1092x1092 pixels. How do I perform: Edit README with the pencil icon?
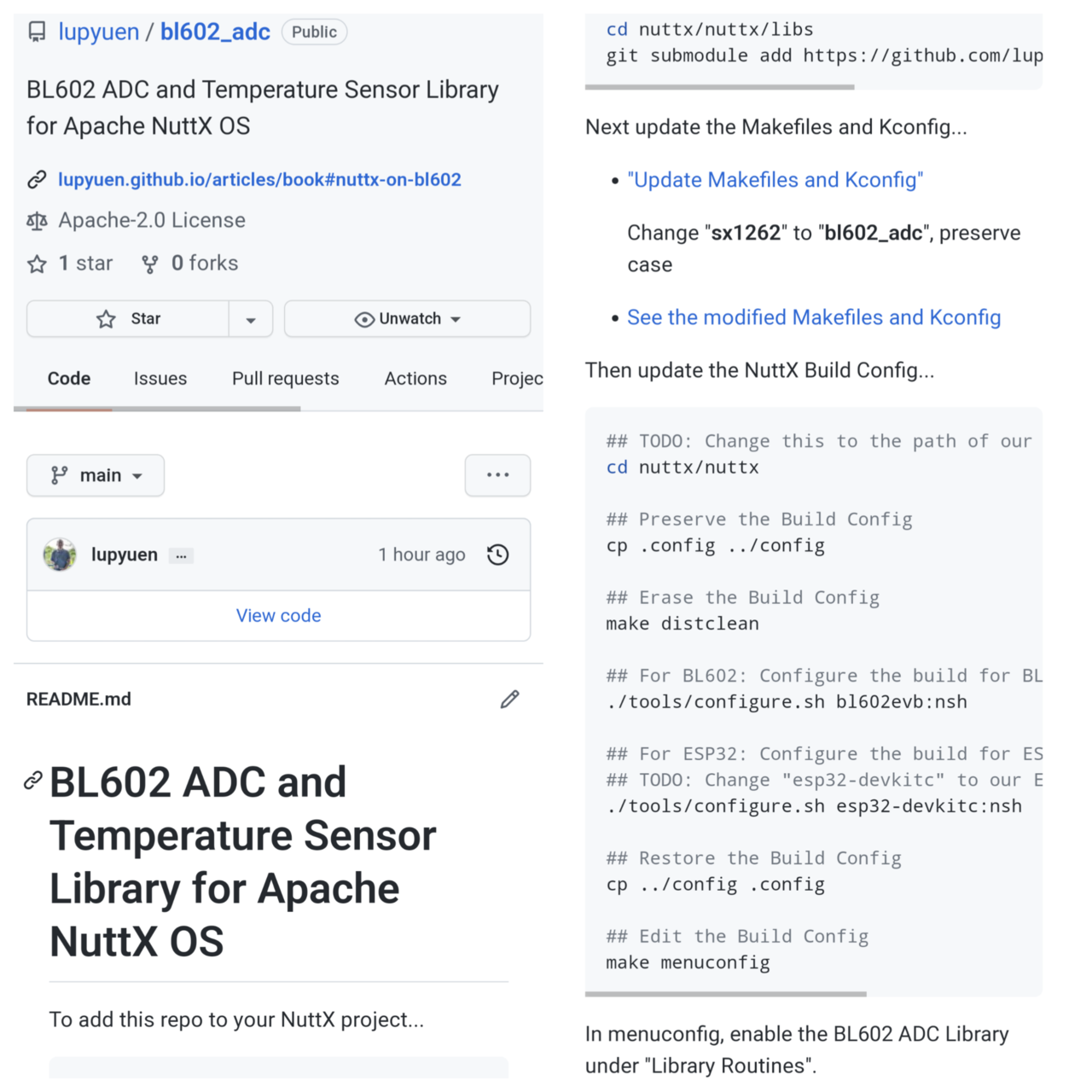click(x=509, y=700)
